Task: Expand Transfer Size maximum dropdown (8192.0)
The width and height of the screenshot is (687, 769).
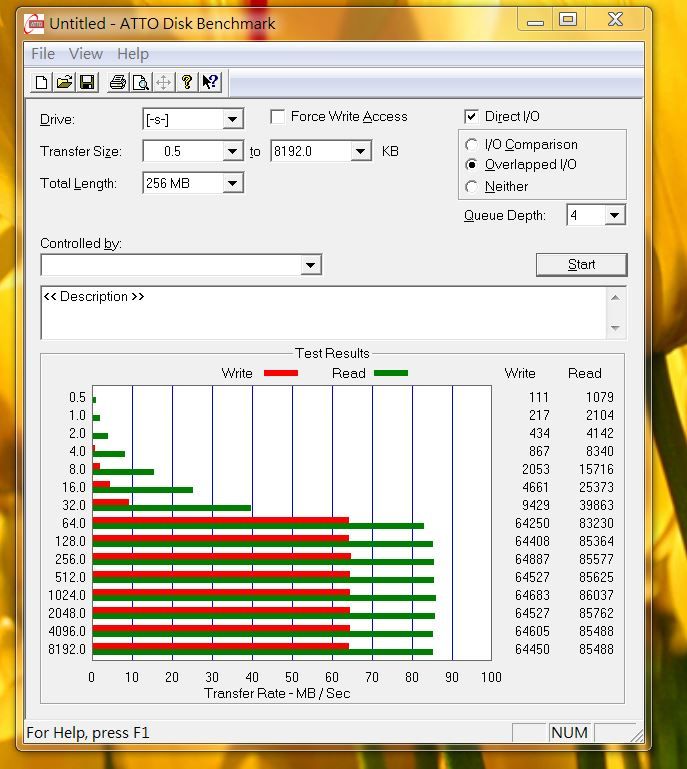Action: (x=360, y=151)
